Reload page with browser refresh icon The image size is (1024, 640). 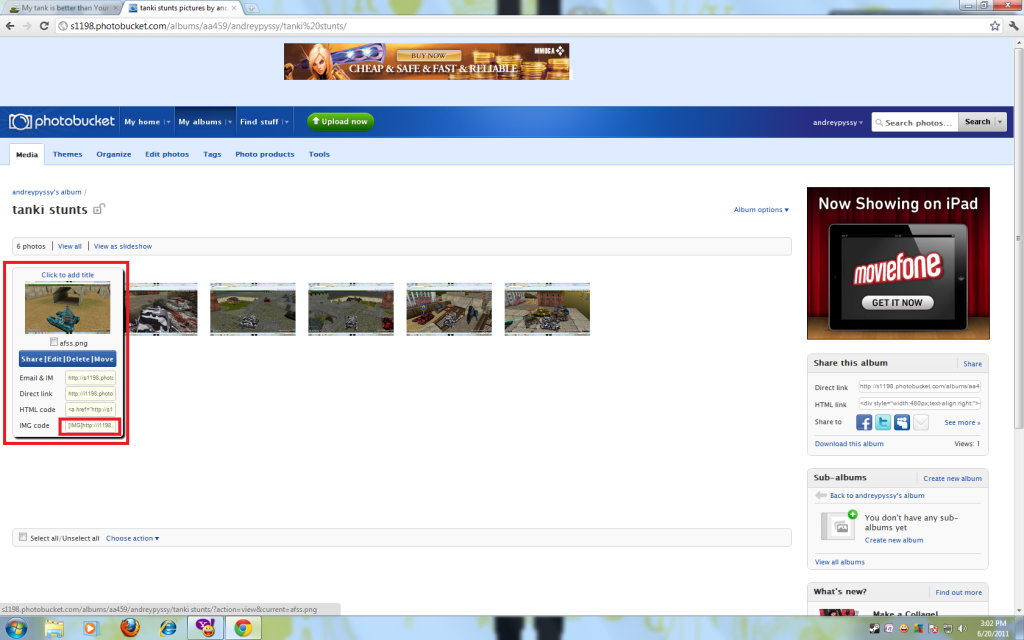coord(45,24)
